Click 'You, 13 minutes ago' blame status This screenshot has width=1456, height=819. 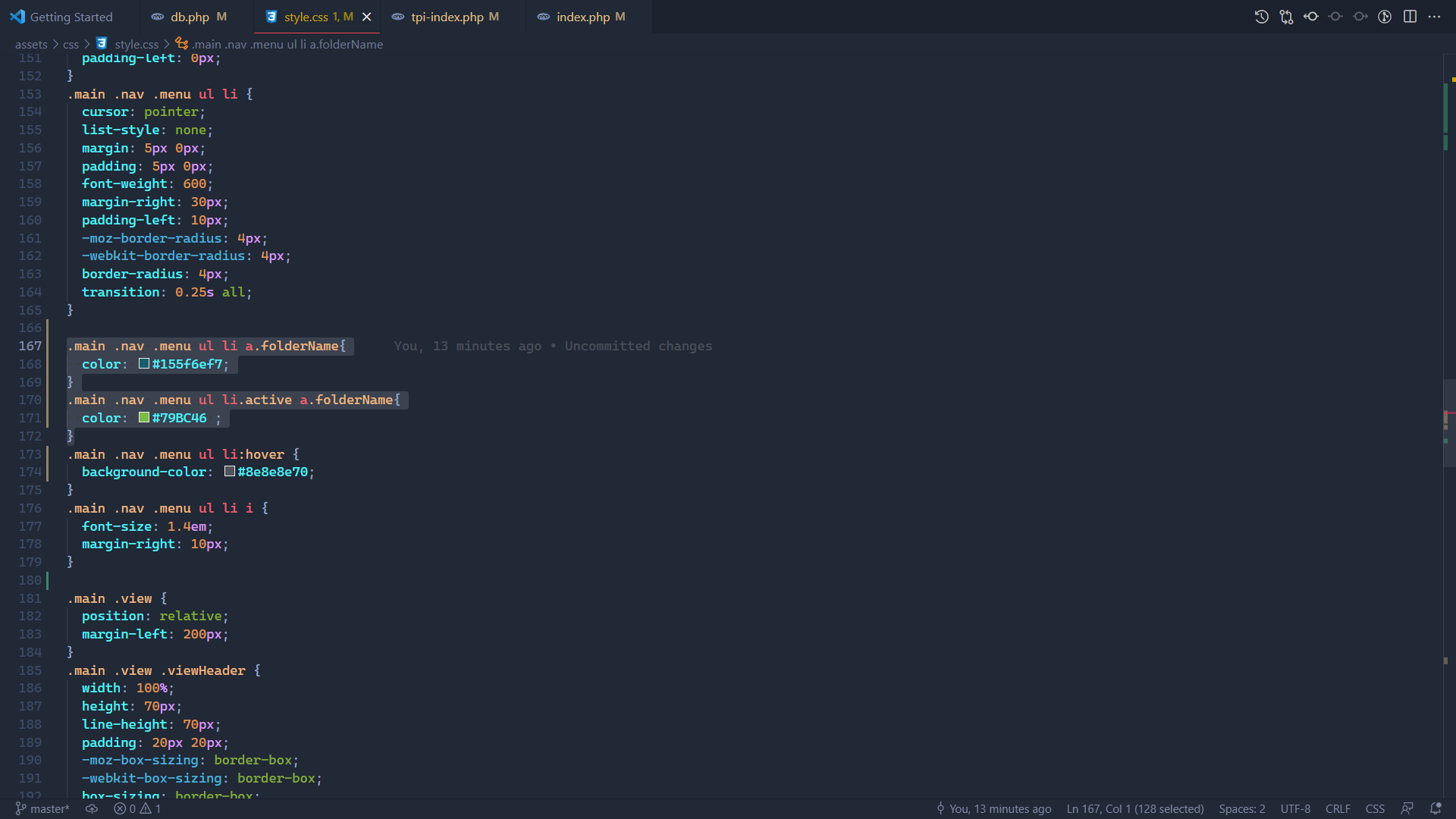pos(993,809)
